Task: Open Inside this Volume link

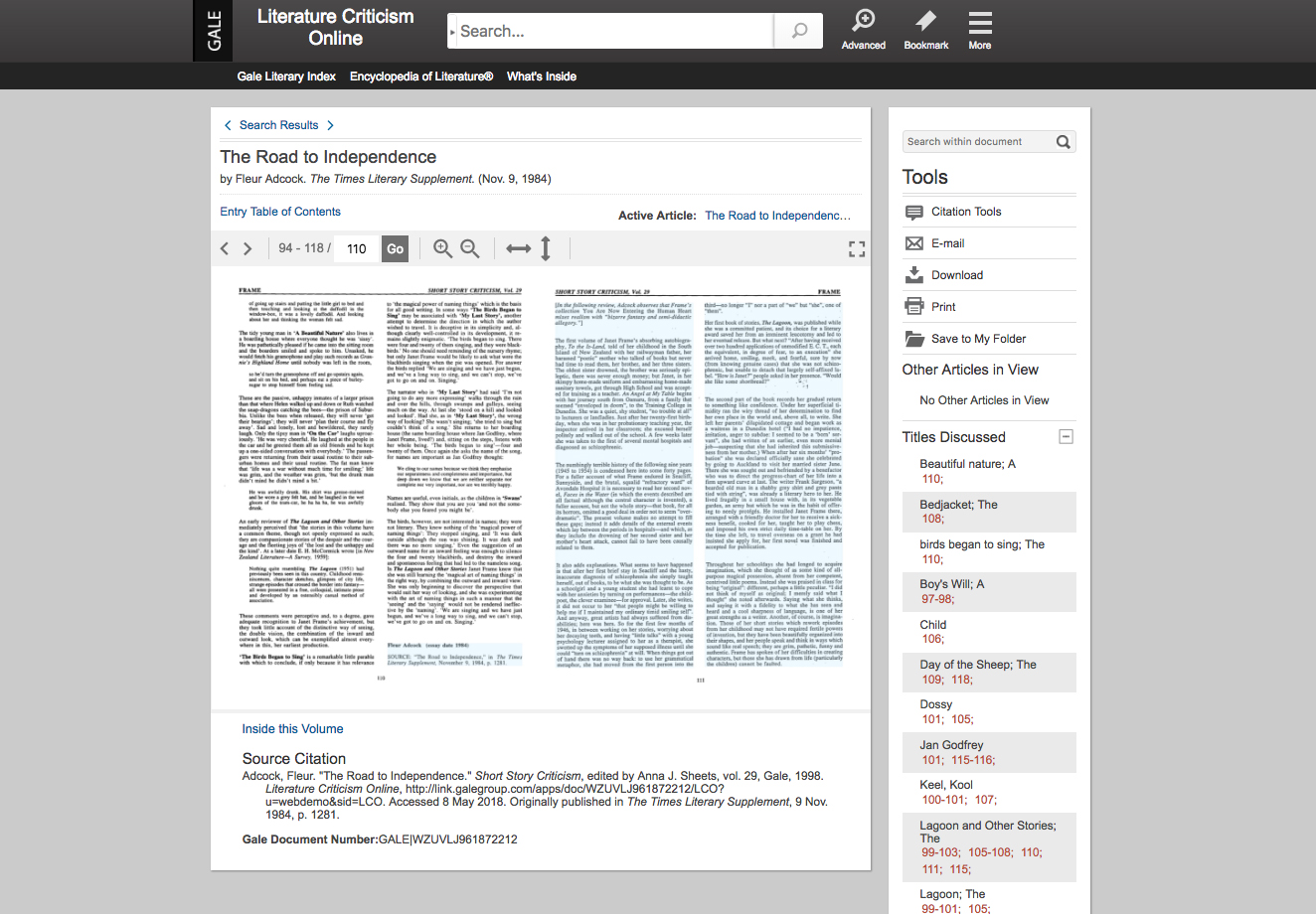Action: click(x=293, y=729)
